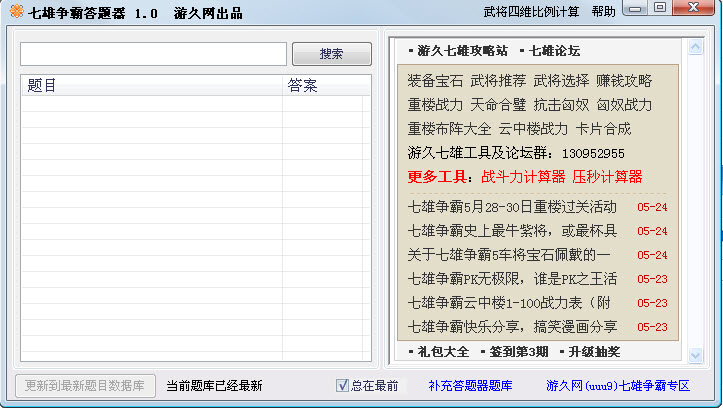Image resolution: width=723 pixels, height=408 pixels.
Task: Open article 七雄争霸5月28-30日重楼过关活动
Action: (x=512, y=207)
